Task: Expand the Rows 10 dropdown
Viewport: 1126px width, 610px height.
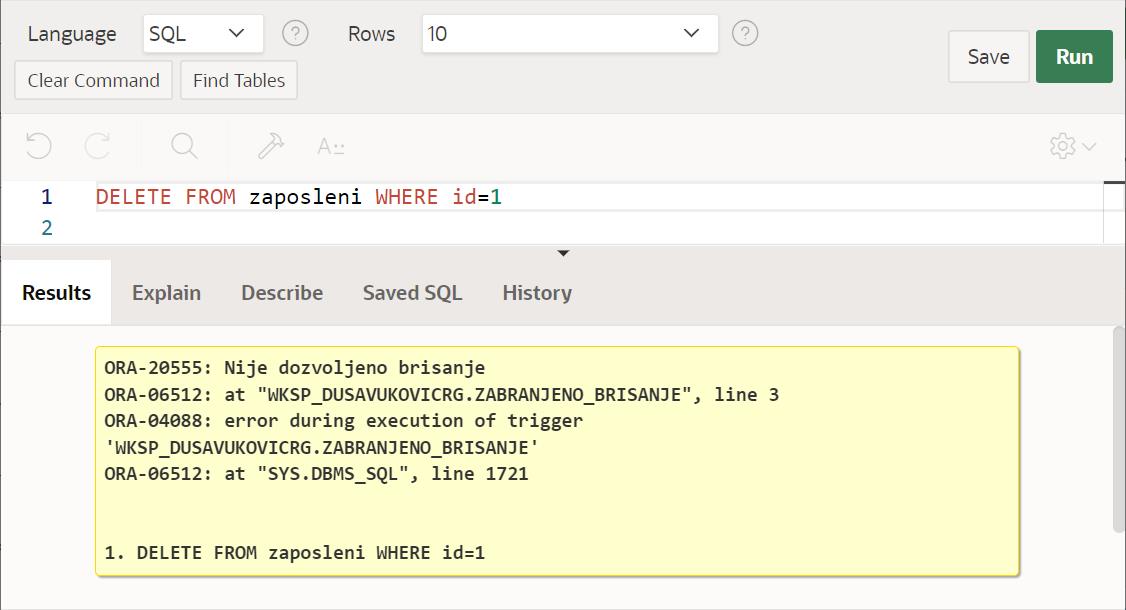Action: (x=569, y=33)
